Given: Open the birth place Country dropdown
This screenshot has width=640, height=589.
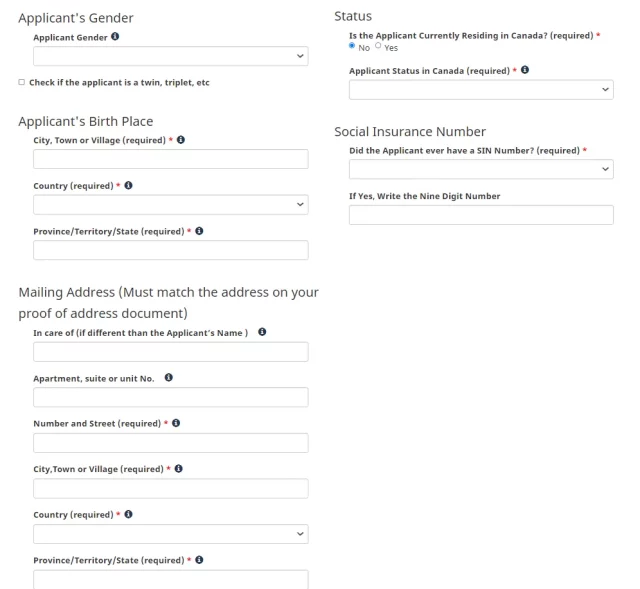Looking at the screenshot, I should (x=170, y=205).
